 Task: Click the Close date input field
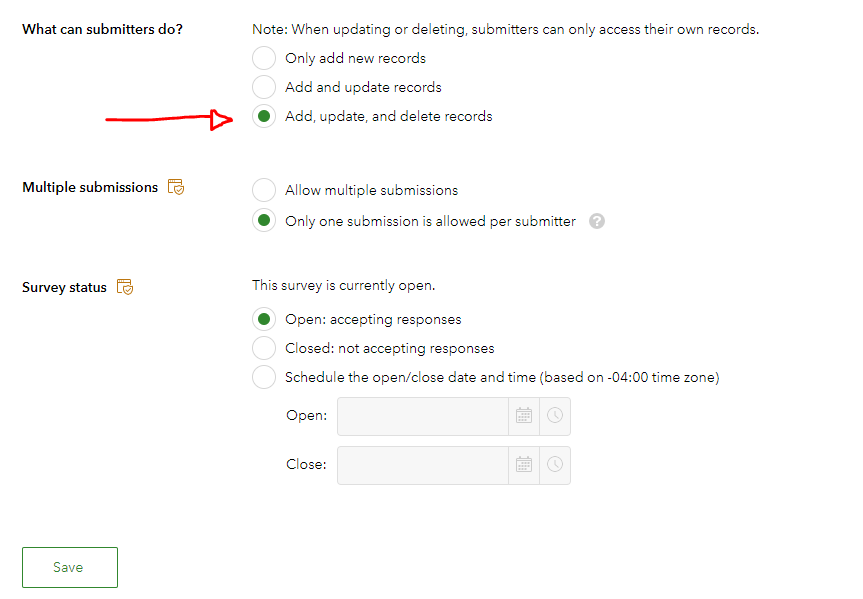click(x=423, y=465)
